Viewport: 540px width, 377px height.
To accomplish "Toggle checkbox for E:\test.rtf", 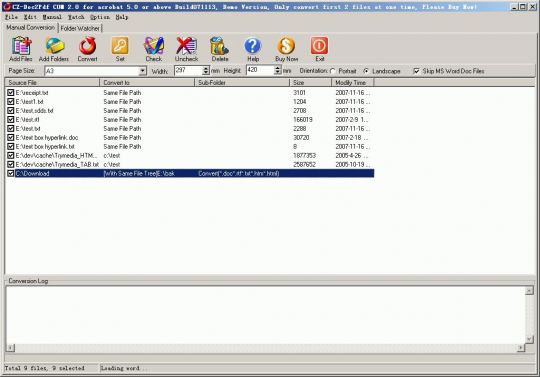I will pos(10,119).
